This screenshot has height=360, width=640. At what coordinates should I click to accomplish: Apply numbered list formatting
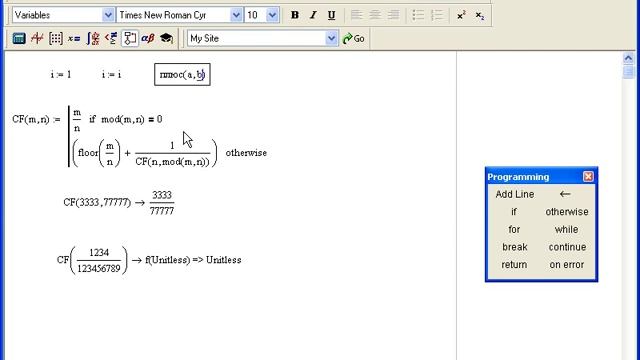pos(437,15)
